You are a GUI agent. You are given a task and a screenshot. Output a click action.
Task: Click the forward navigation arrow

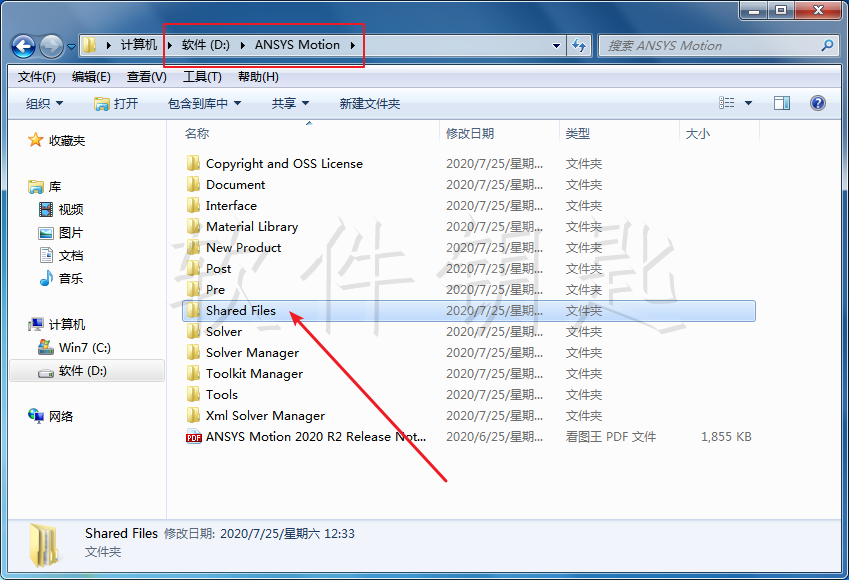tap(49, 45)
